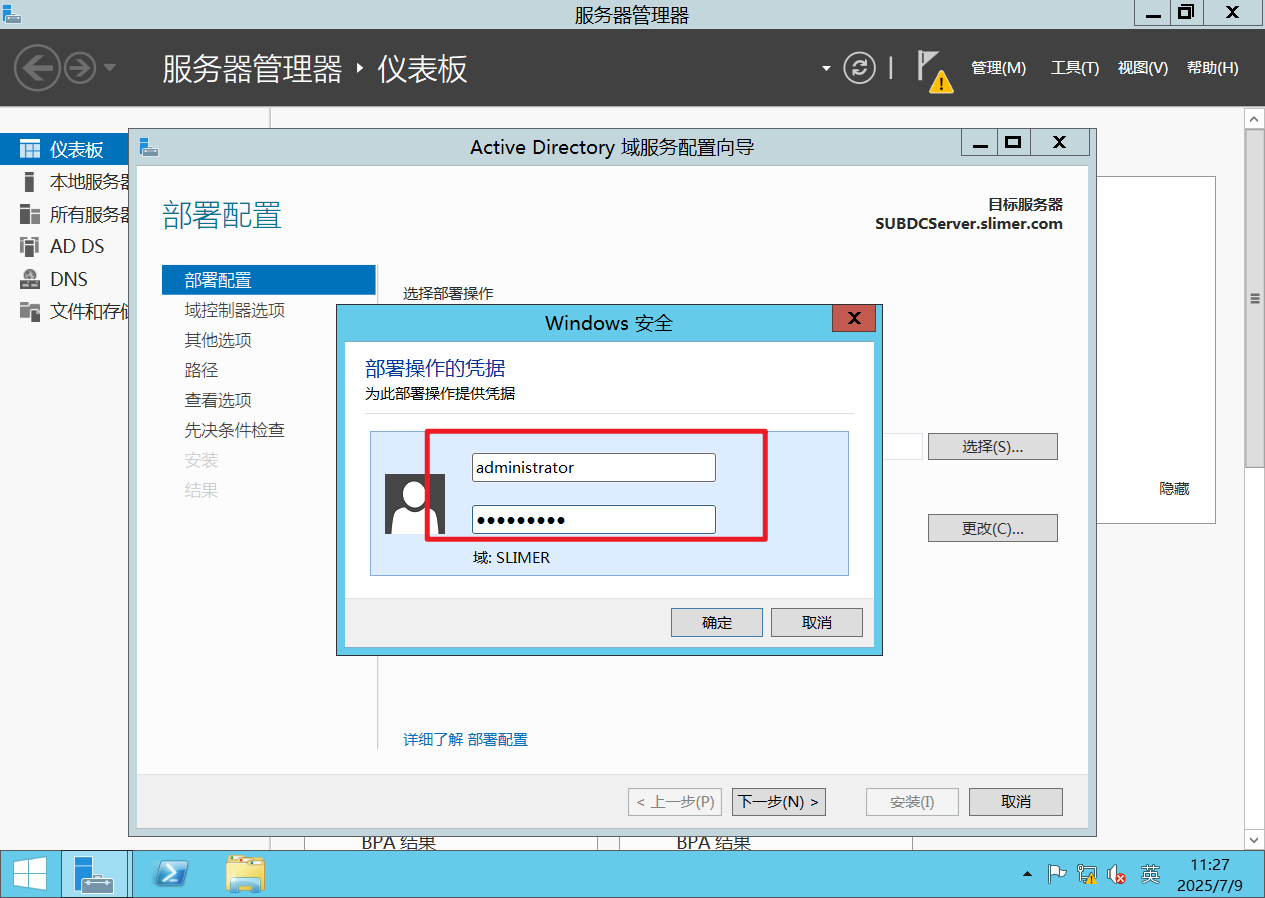Open the 管理(M) menu
Image resolution: width=1265 pixels, height=898 pixels.
[998, 68]
